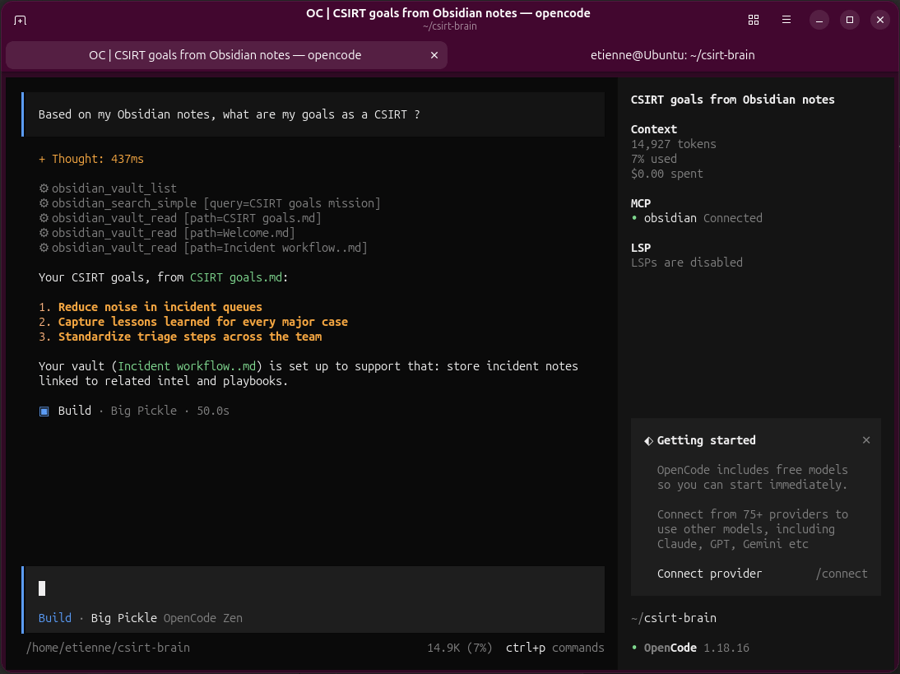Show the tab overview grid icon
This screenshot has height=674, width=900.
click(754, 20)
